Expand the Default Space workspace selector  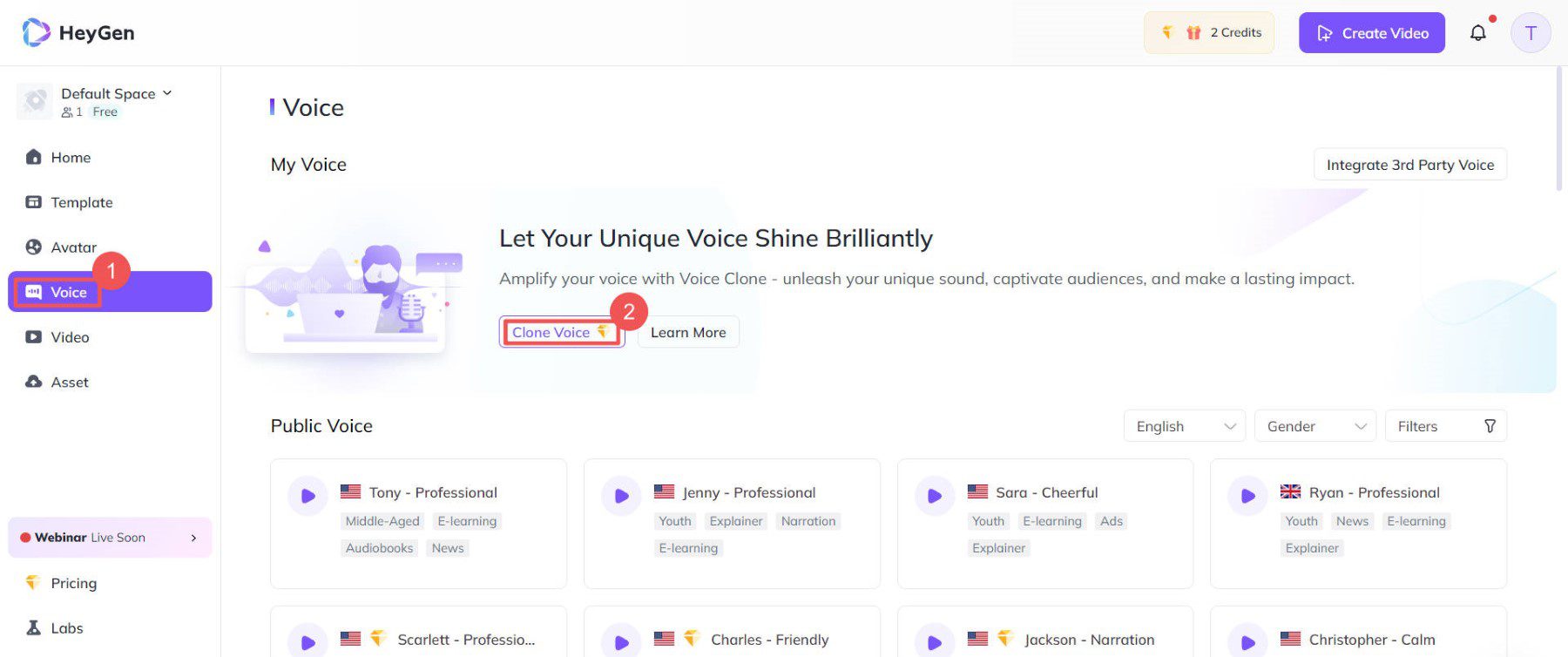pos(166,93)
